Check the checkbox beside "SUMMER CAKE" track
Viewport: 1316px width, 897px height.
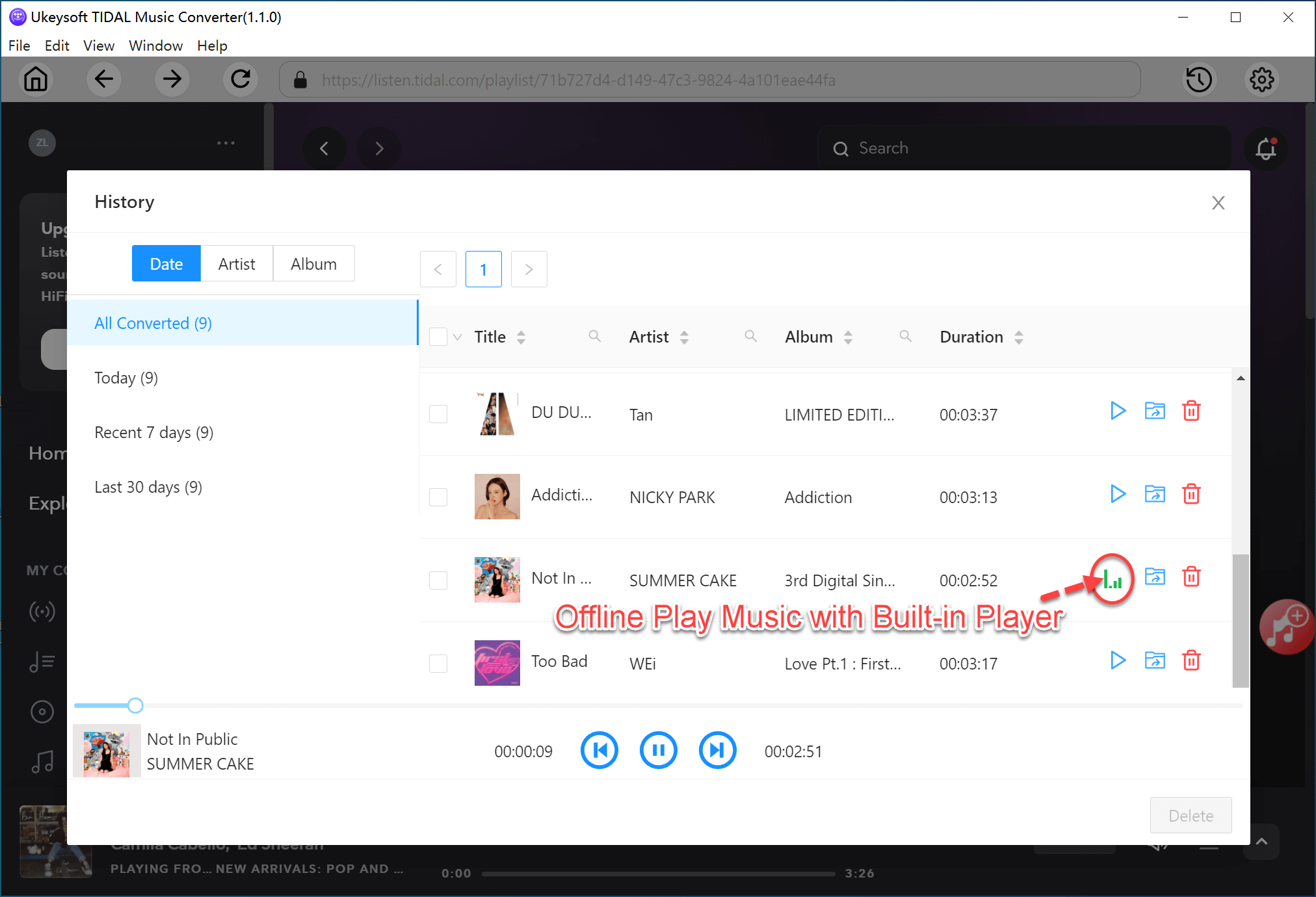click(x=439, y=580)
